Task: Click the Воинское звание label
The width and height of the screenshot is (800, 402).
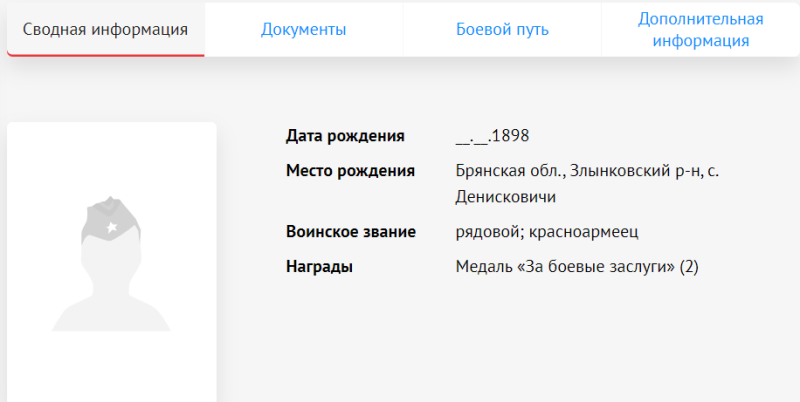Action: tap(350, 232)
